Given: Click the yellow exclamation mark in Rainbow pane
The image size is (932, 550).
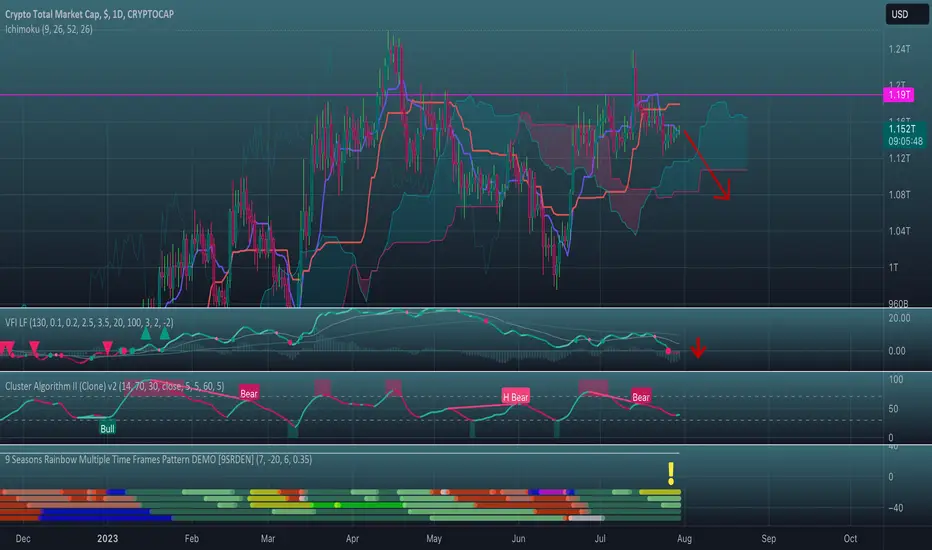Looking at the screenshot, I should [x=671, y=474].
